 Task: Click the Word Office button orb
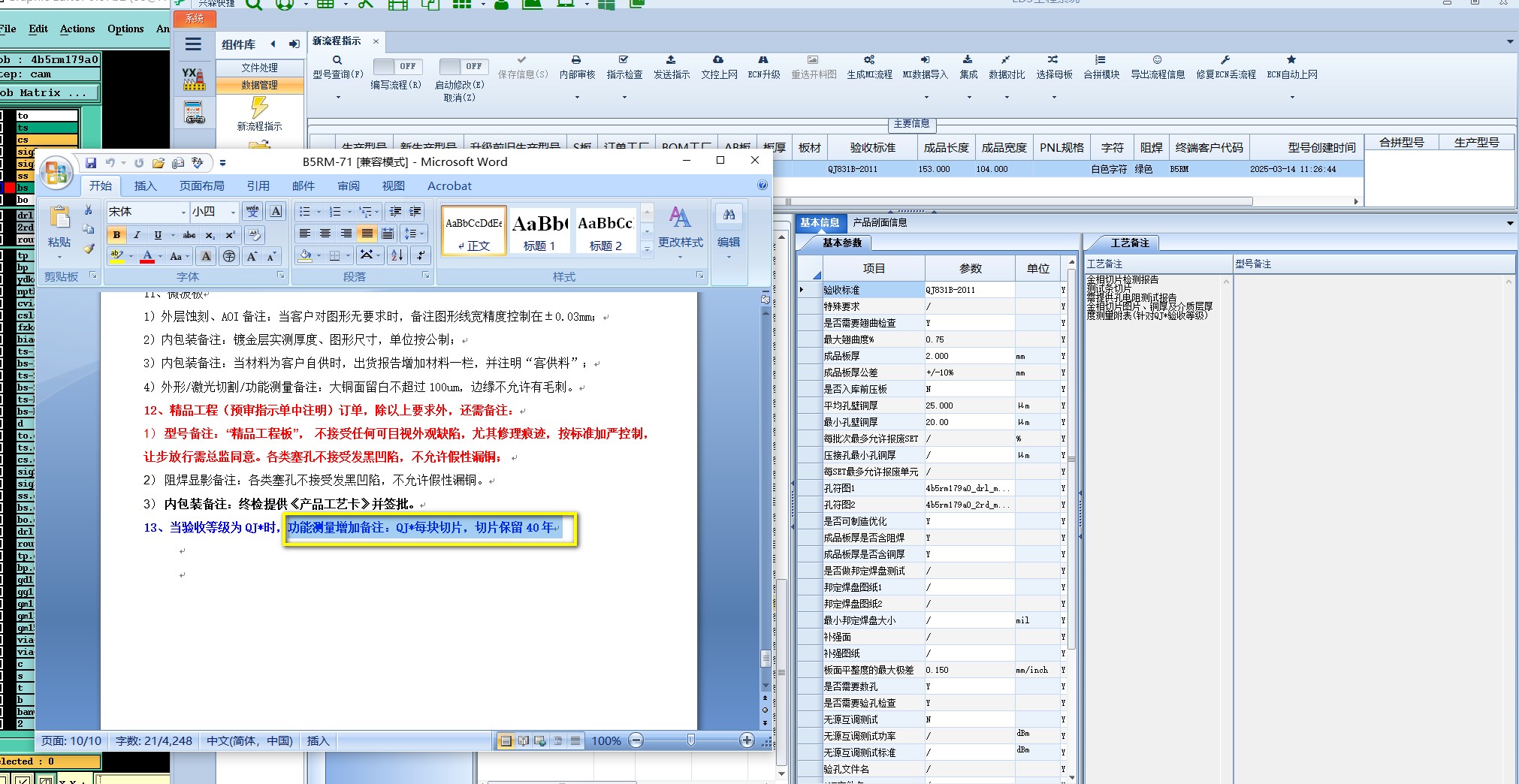tap(56, 173)
